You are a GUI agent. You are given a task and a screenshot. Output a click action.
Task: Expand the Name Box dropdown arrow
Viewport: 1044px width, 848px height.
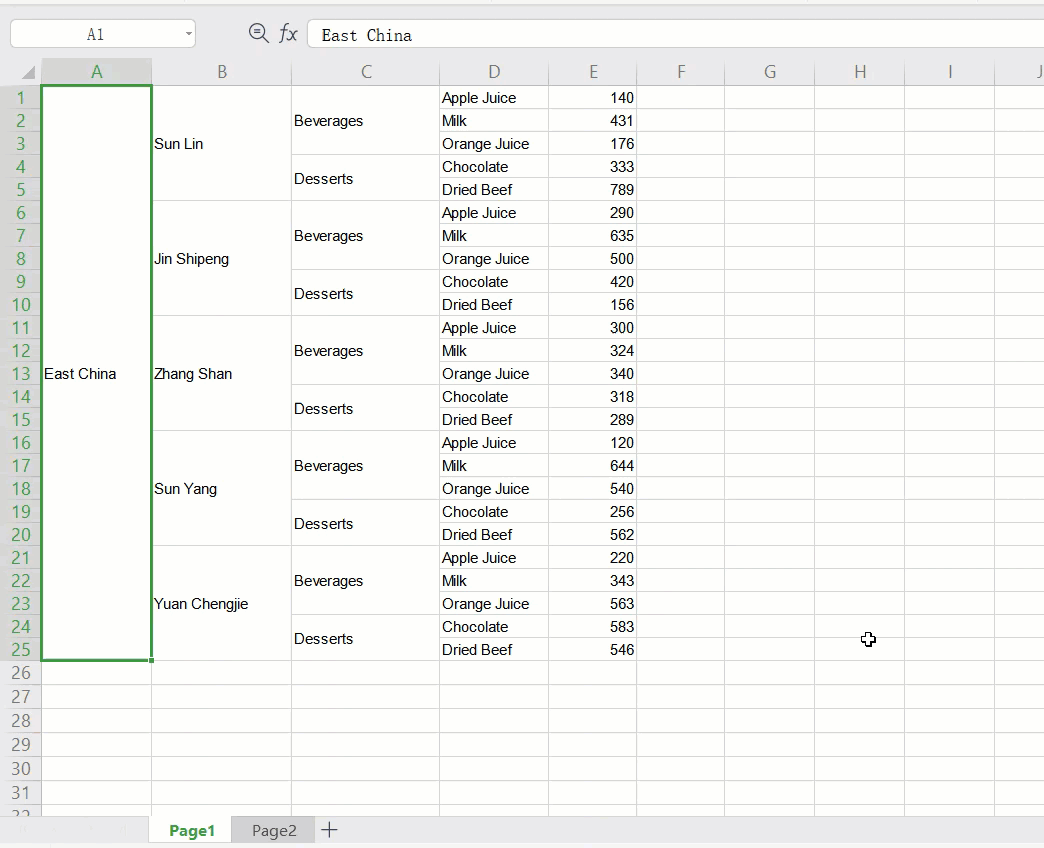coord(188,34)
